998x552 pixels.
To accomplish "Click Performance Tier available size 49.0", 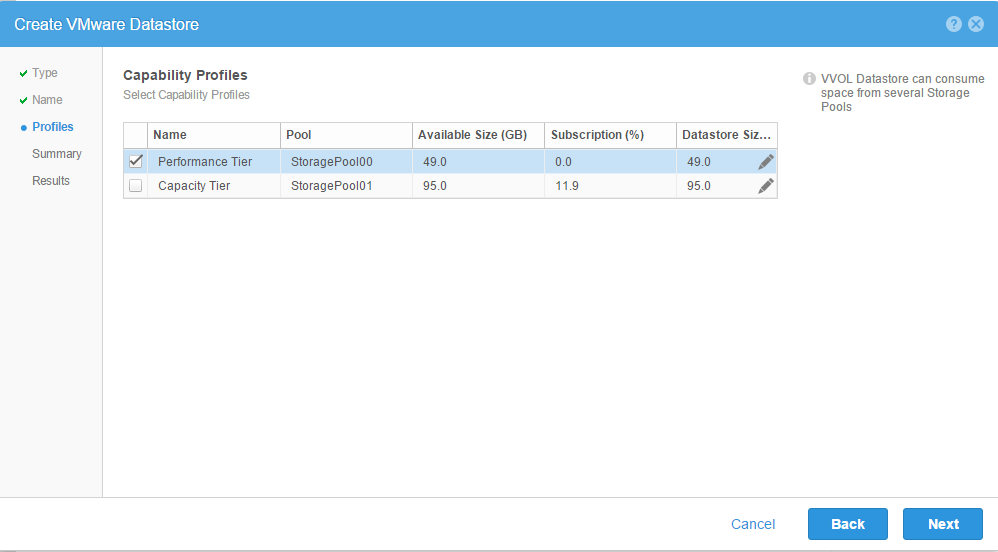I will tap(435, 162).
